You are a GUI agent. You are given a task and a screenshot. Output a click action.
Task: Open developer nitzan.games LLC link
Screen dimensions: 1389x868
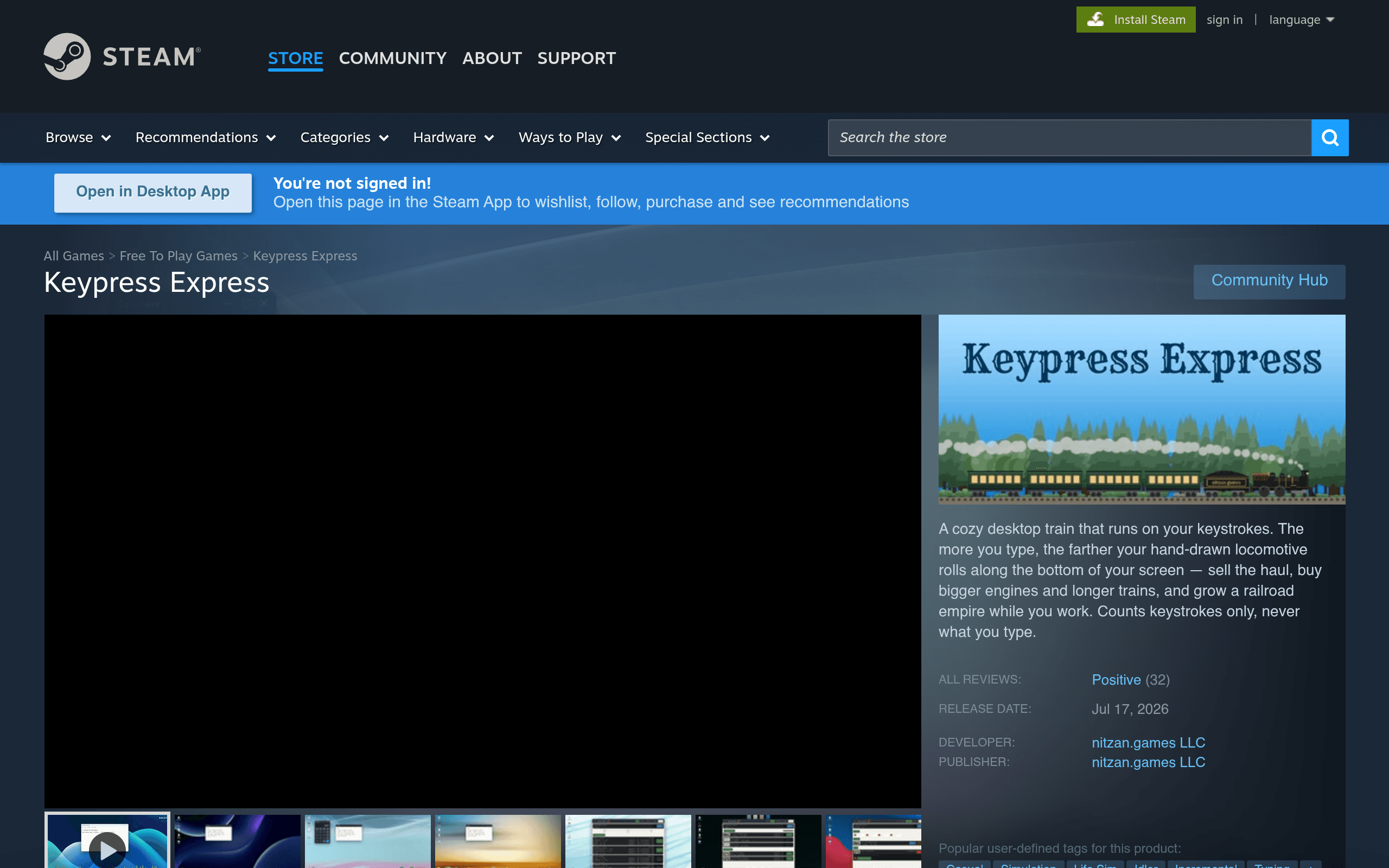[1148, 743]
